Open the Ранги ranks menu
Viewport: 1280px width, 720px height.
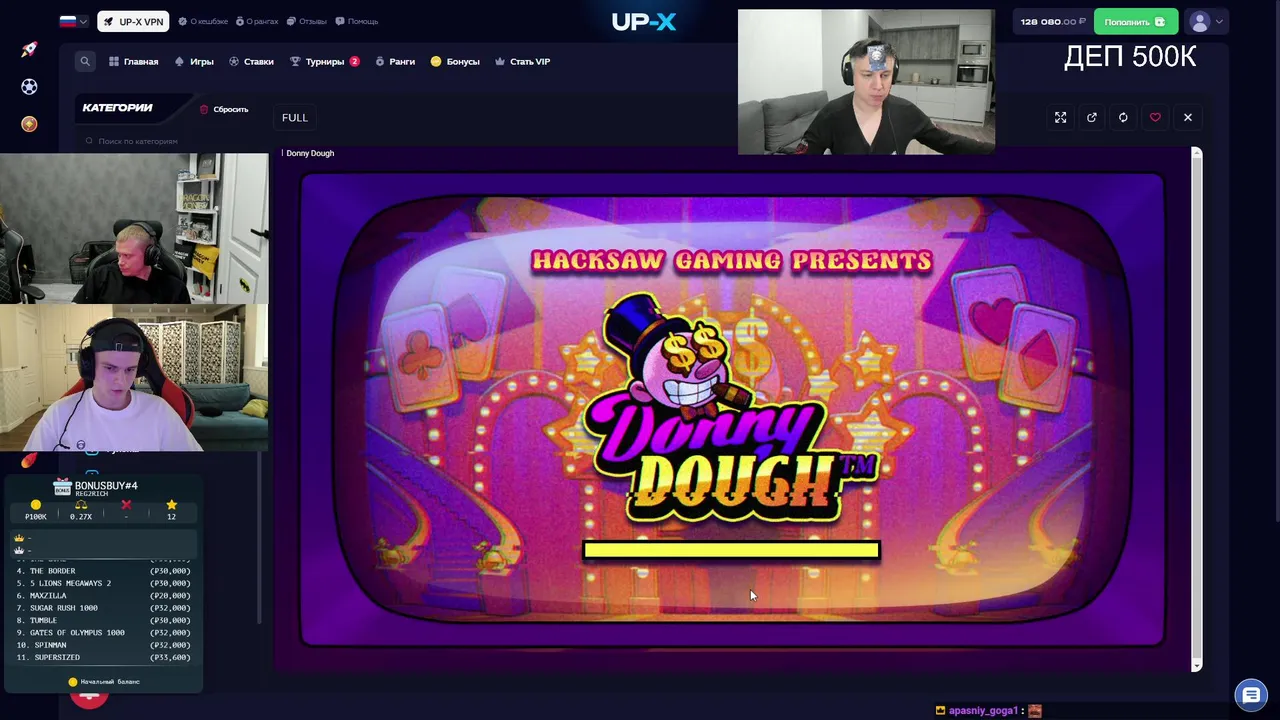(x=395, y=62)
